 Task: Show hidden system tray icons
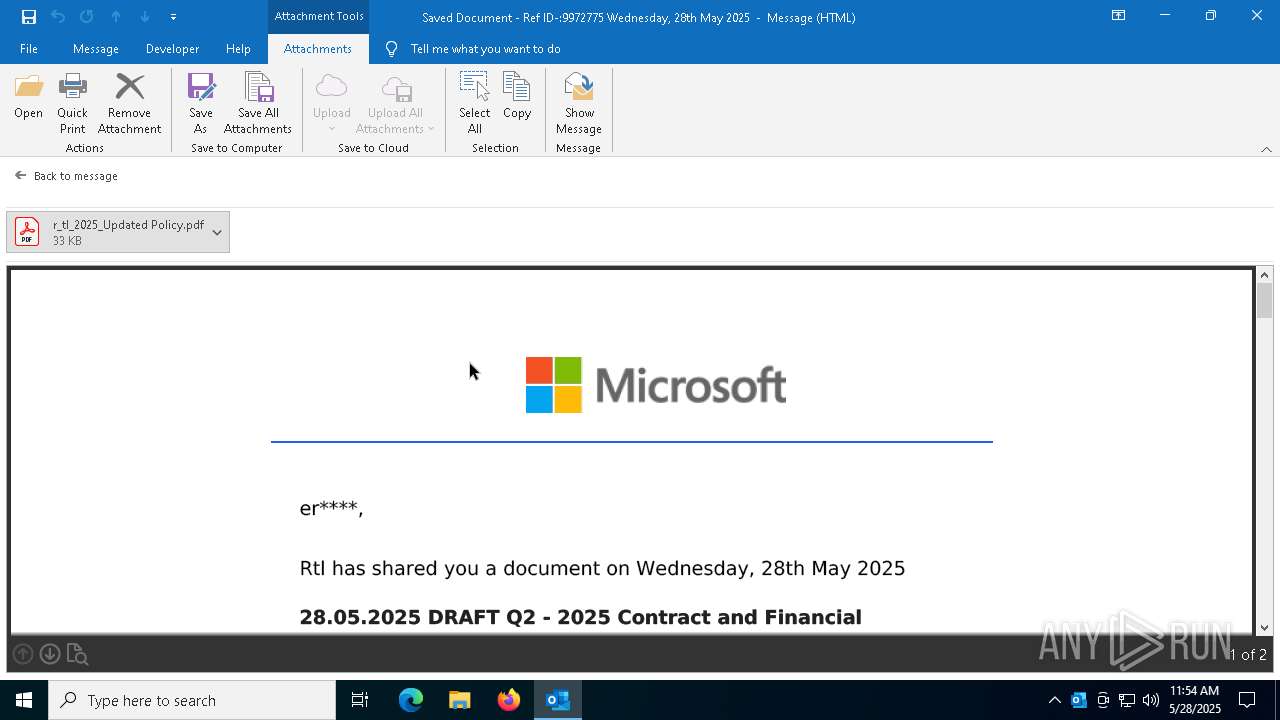(1054, 700)
